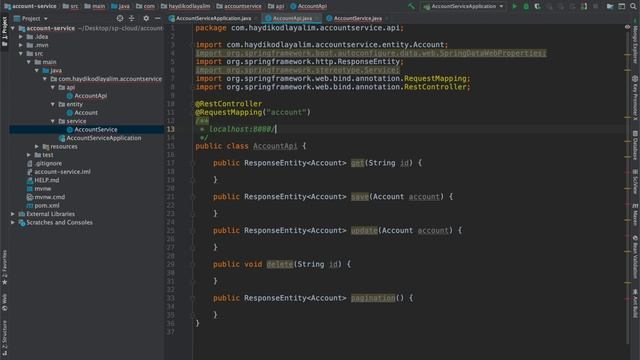Collapse the service package arrow

point(53,121)
